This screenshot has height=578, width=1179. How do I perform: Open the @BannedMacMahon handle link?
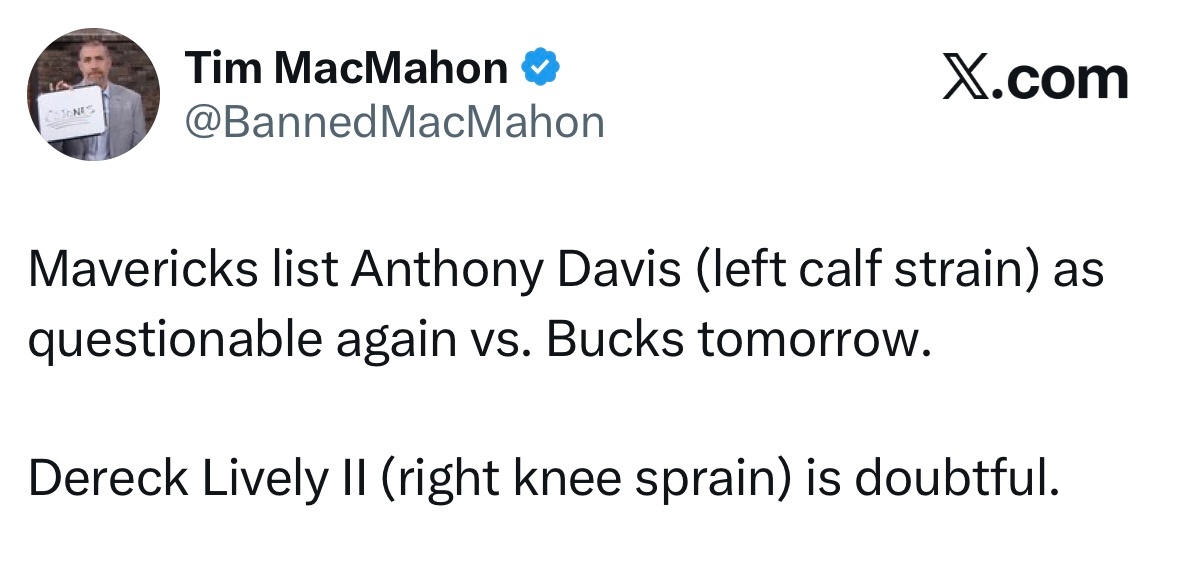click(395, 122)
